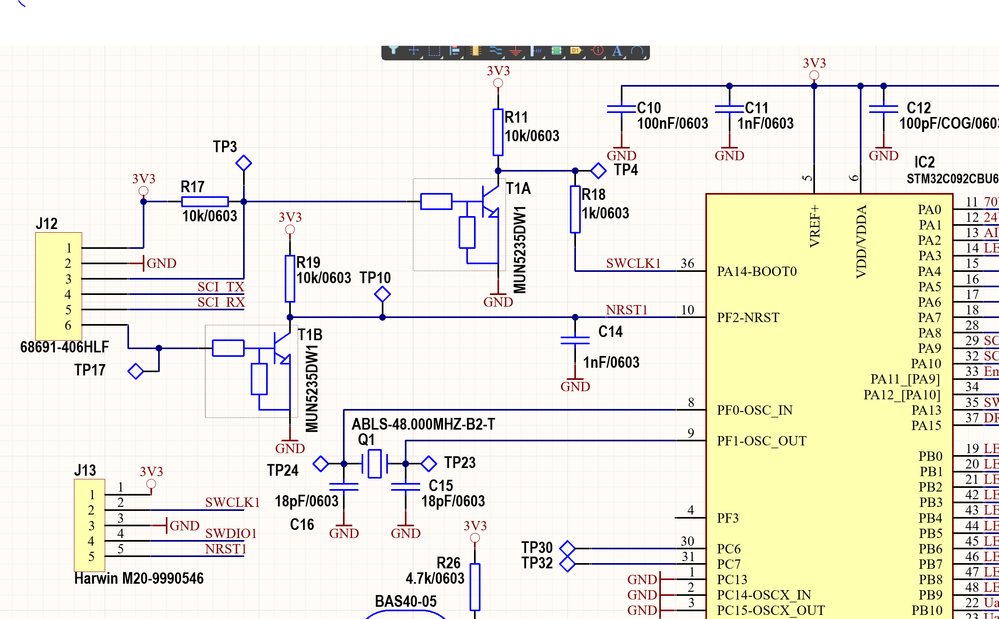999x619 pixels.
Task: Select the SCI_RX net label
Action: coord(221,302)
